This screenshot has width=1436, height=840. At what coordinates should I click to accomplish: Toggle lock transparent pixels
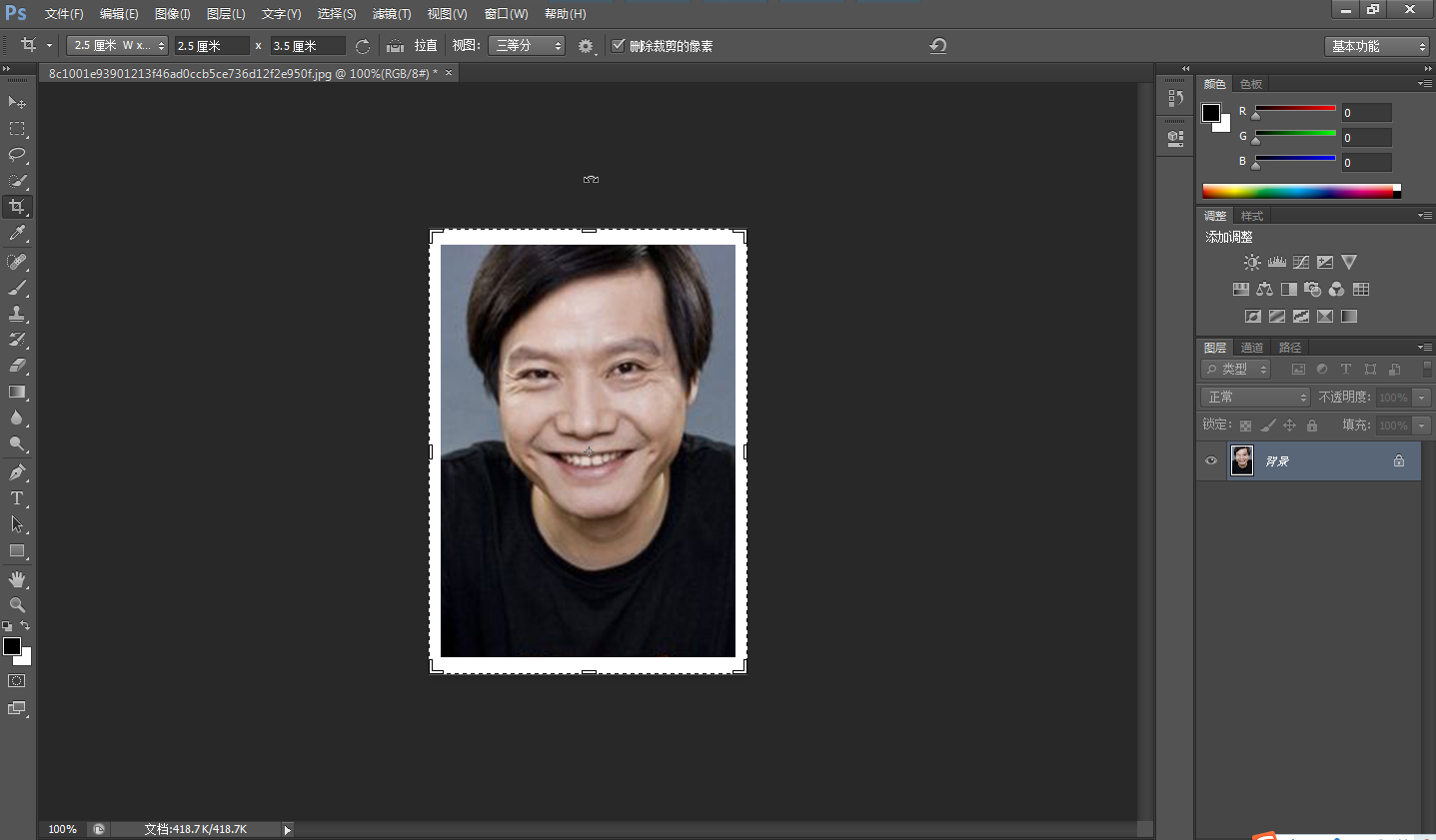click(1245, 425)
